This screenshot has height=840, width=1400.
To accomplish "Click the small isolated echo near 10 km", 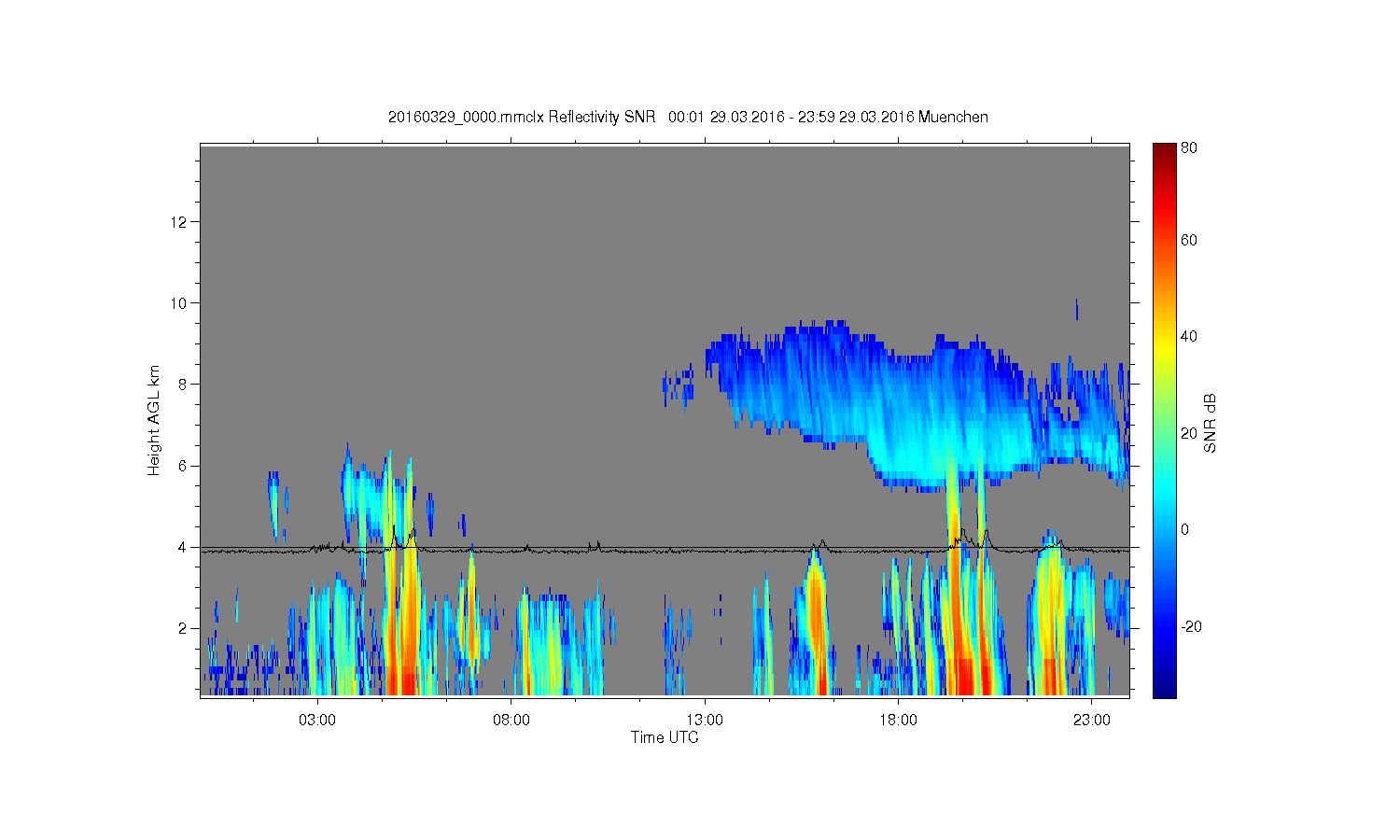I will tap(1076, 309).
